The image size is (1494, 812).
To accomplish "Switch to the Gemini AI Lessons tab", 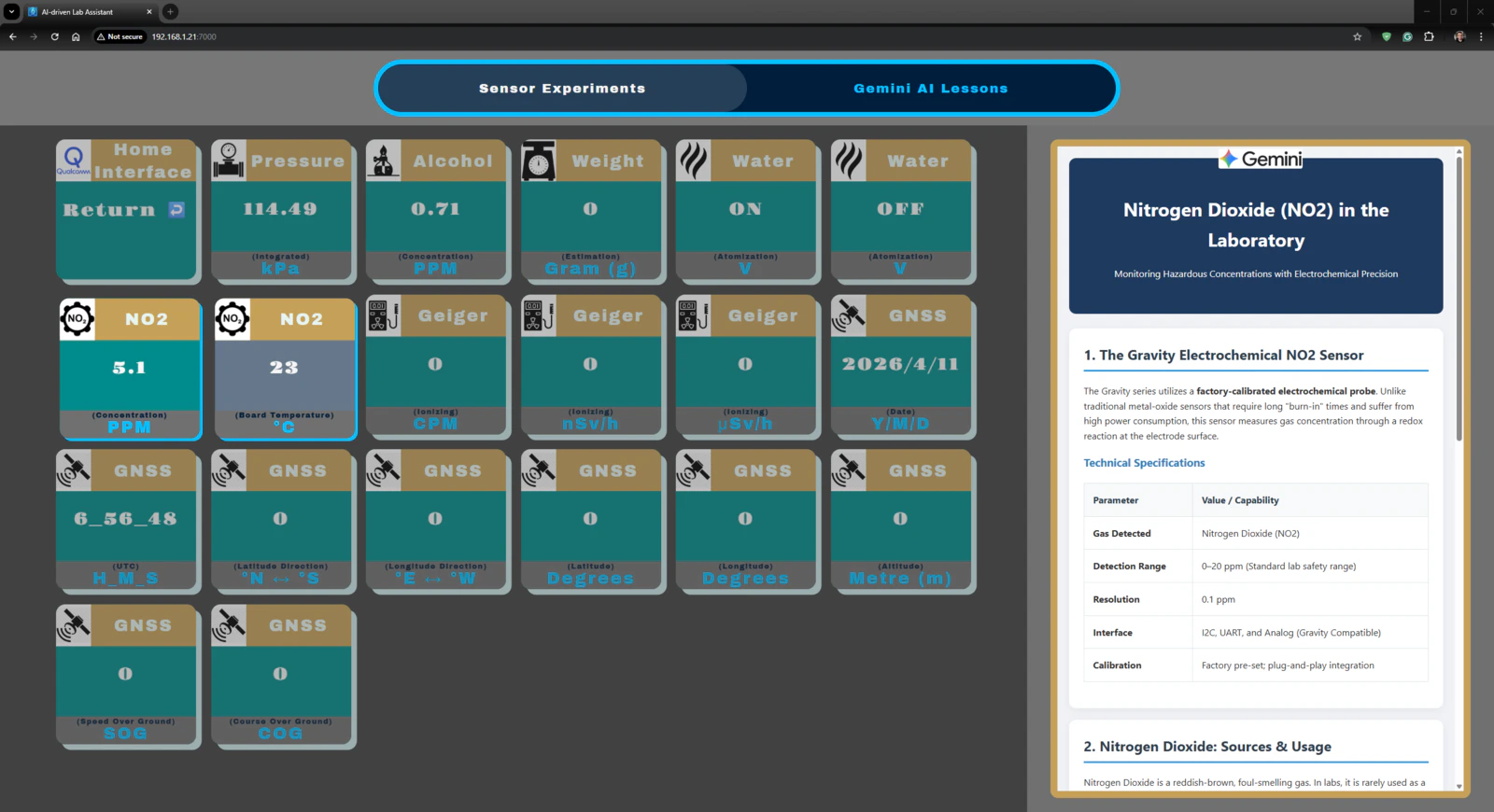I will (931, 89).
